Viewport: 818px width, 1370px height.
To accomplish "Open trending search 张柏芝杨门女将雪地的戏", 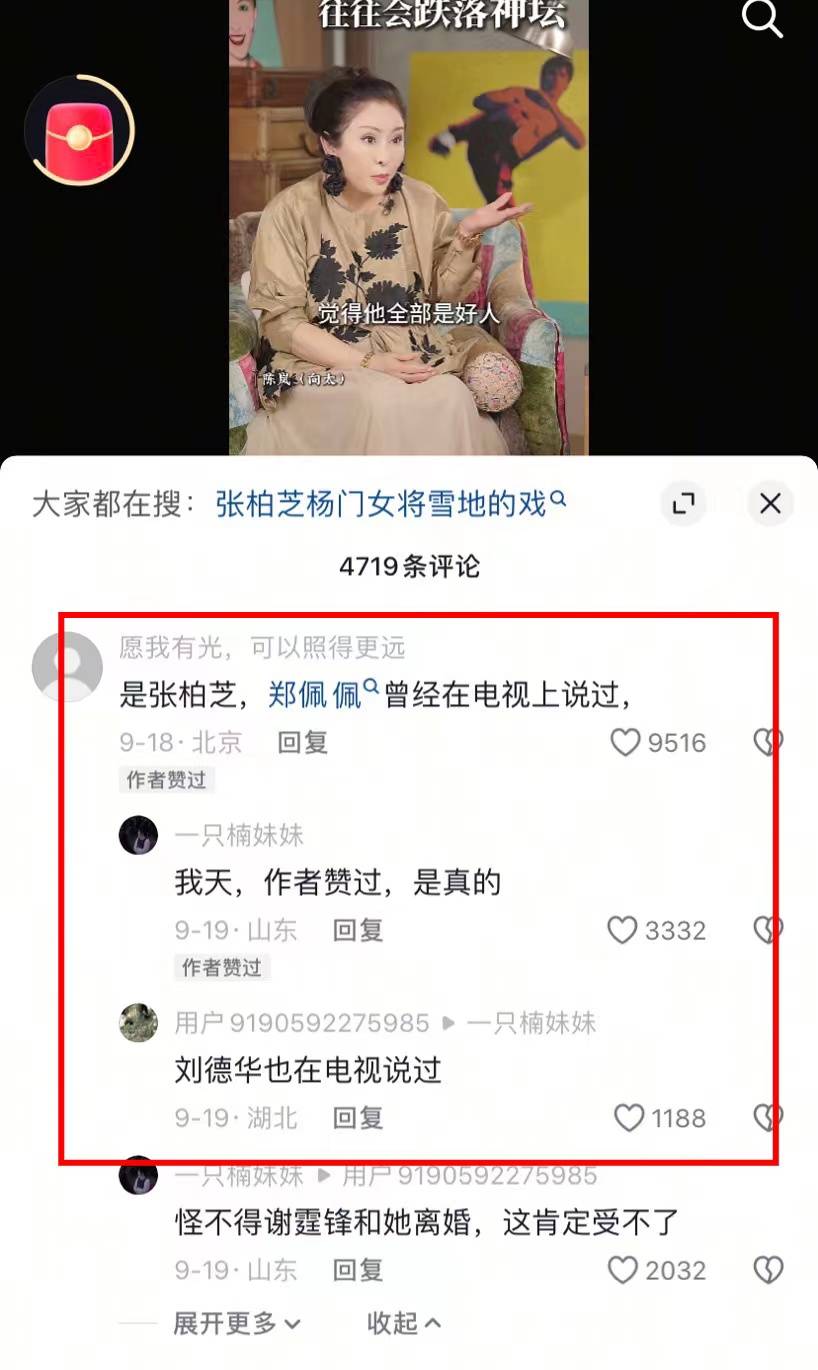I will (391, 503).
